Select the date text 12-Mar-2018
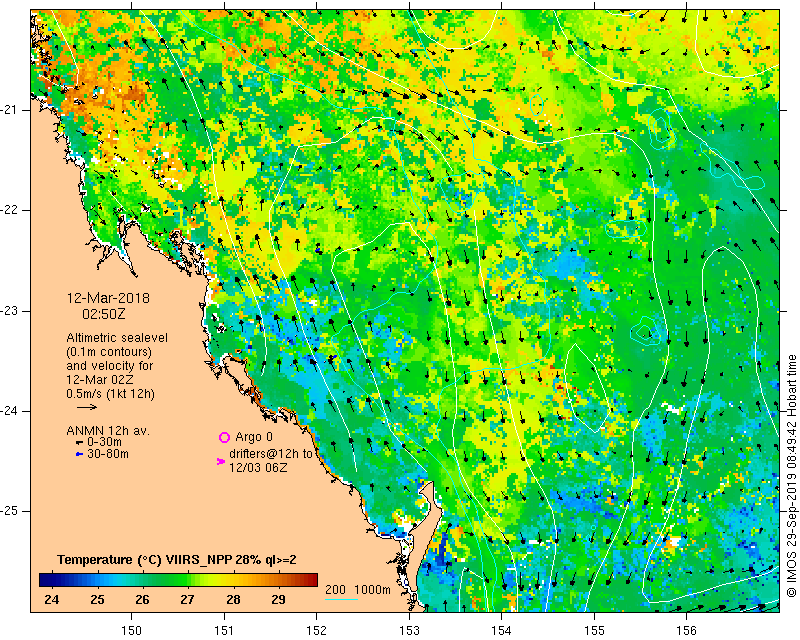 pyautogui.click(x=108, y=298)
